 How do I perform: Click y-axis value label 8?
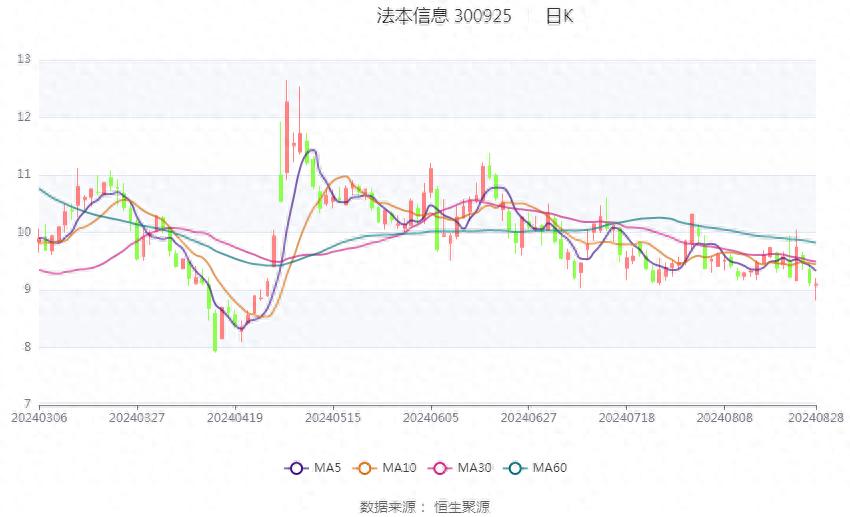click(27, 347)
